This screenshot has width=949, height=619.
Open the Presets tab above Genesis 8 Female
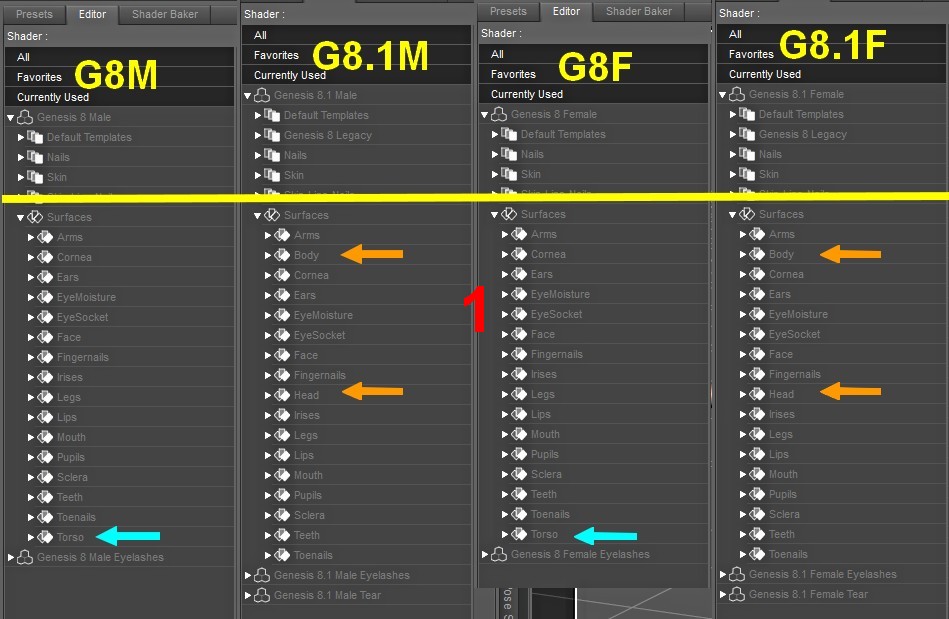point(508,11)
